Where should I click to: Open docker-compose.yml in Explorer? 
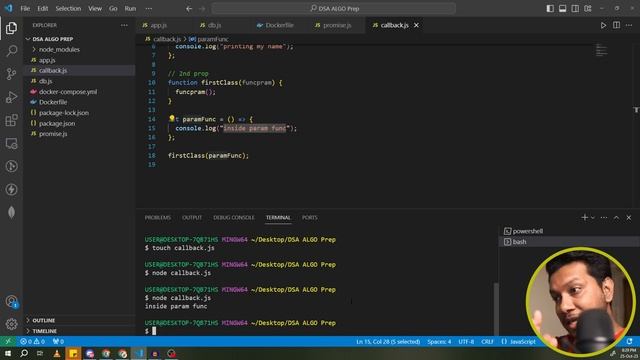pos(80,91)
